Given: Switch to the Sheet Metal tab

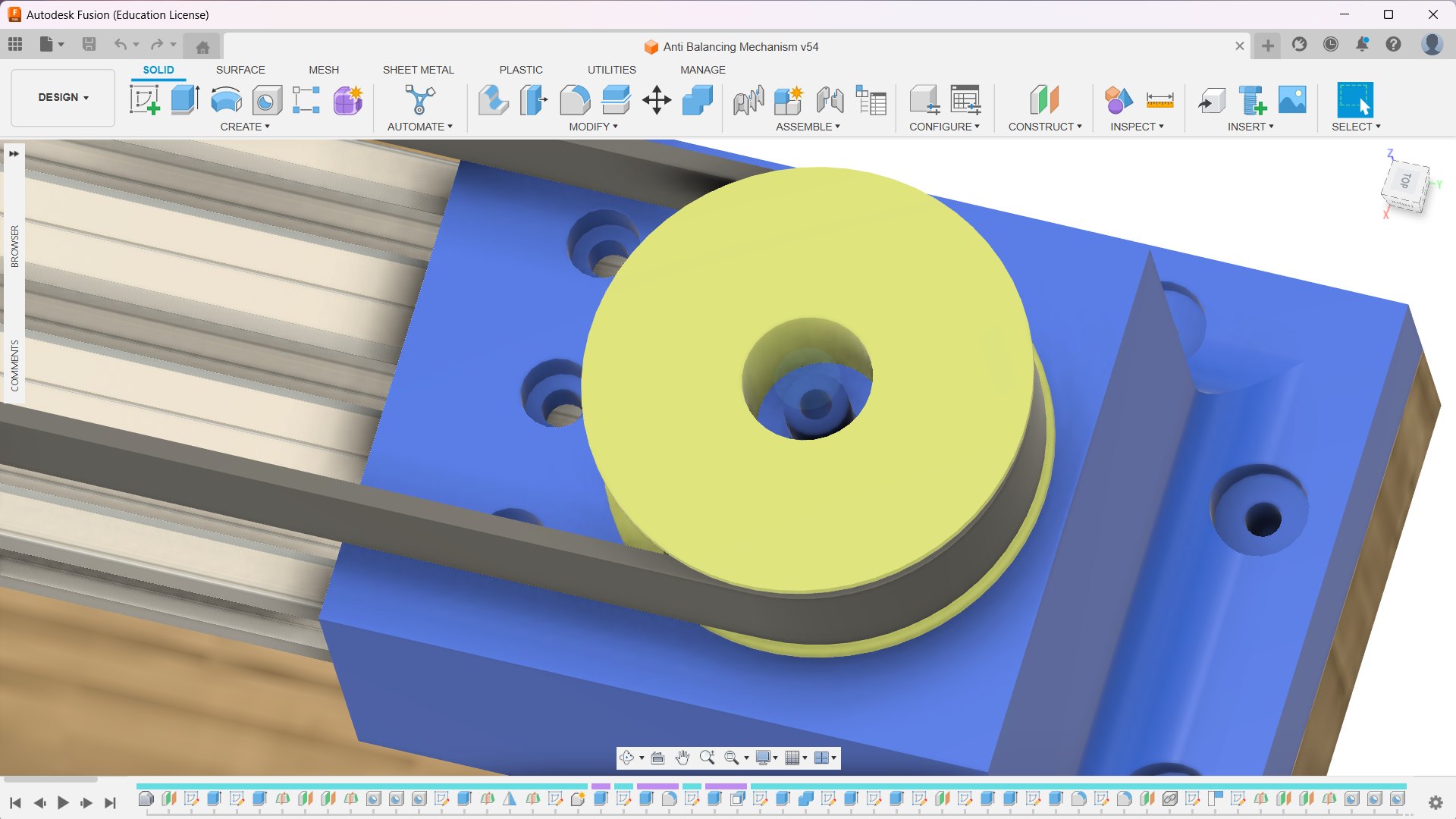Looking at the screenshot, I should tap(418, 70).
